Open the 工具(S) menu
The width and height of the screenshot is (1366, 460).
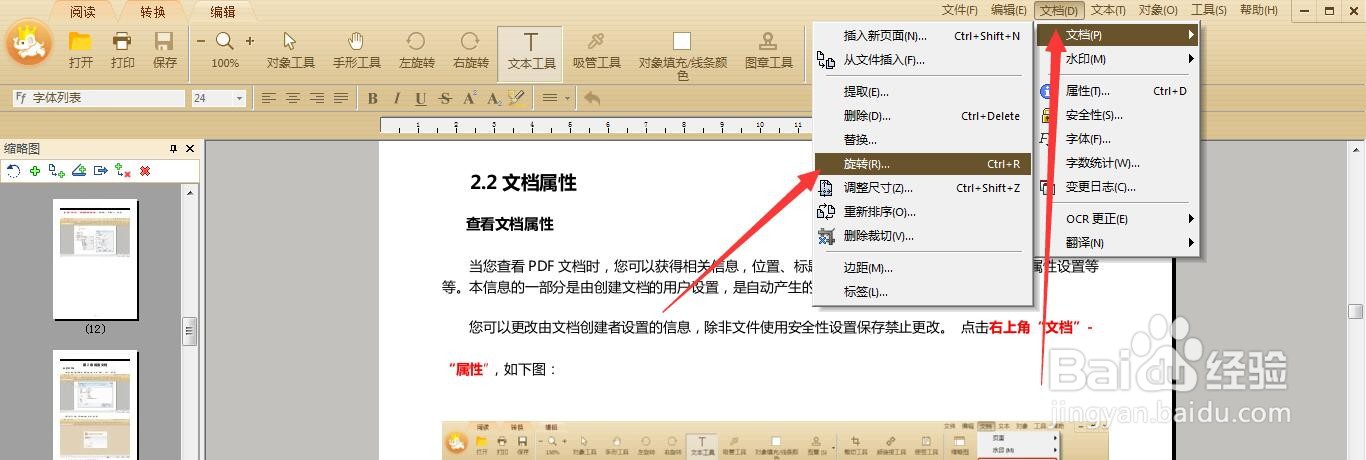coord(1209,10)
